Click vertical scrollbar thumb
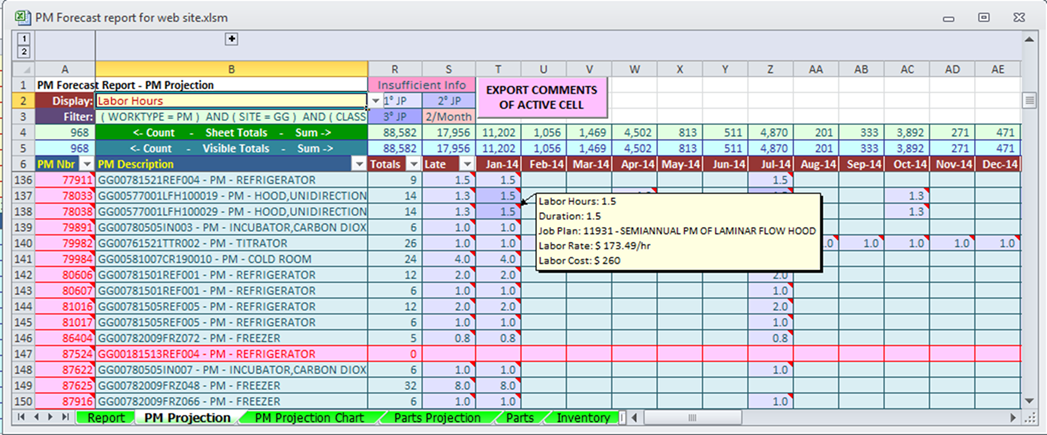Image resolution: width=1047 pixels, height=435 pixels. click(1029, 100)
